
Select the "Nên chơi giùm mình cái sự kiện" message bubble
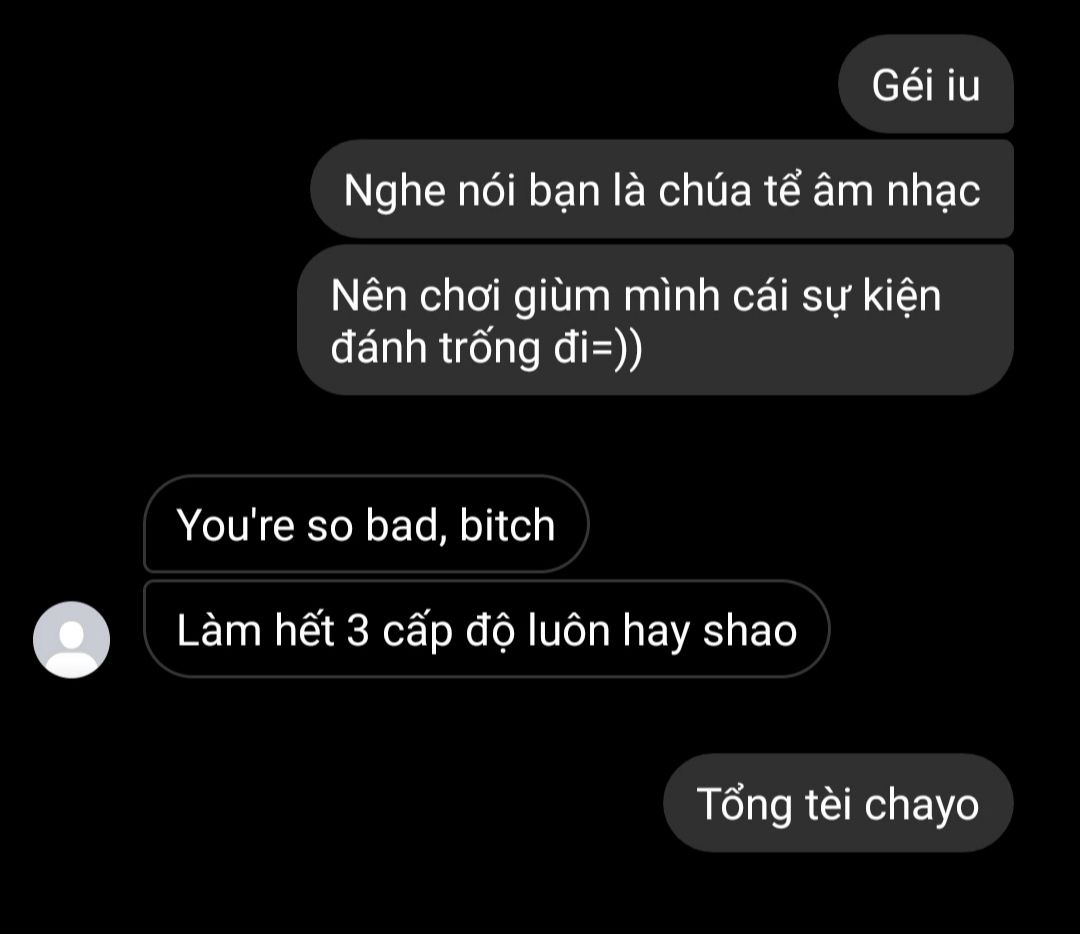[655, 320]
